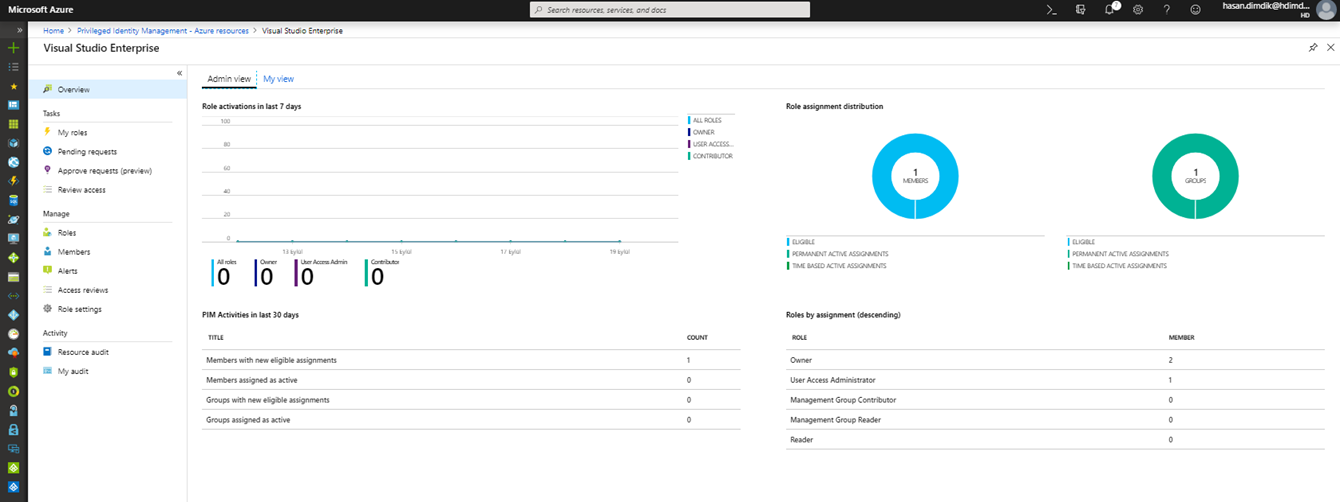
Task: Open All services list icon in portal sidebar
Action: [x=13, y=66]
